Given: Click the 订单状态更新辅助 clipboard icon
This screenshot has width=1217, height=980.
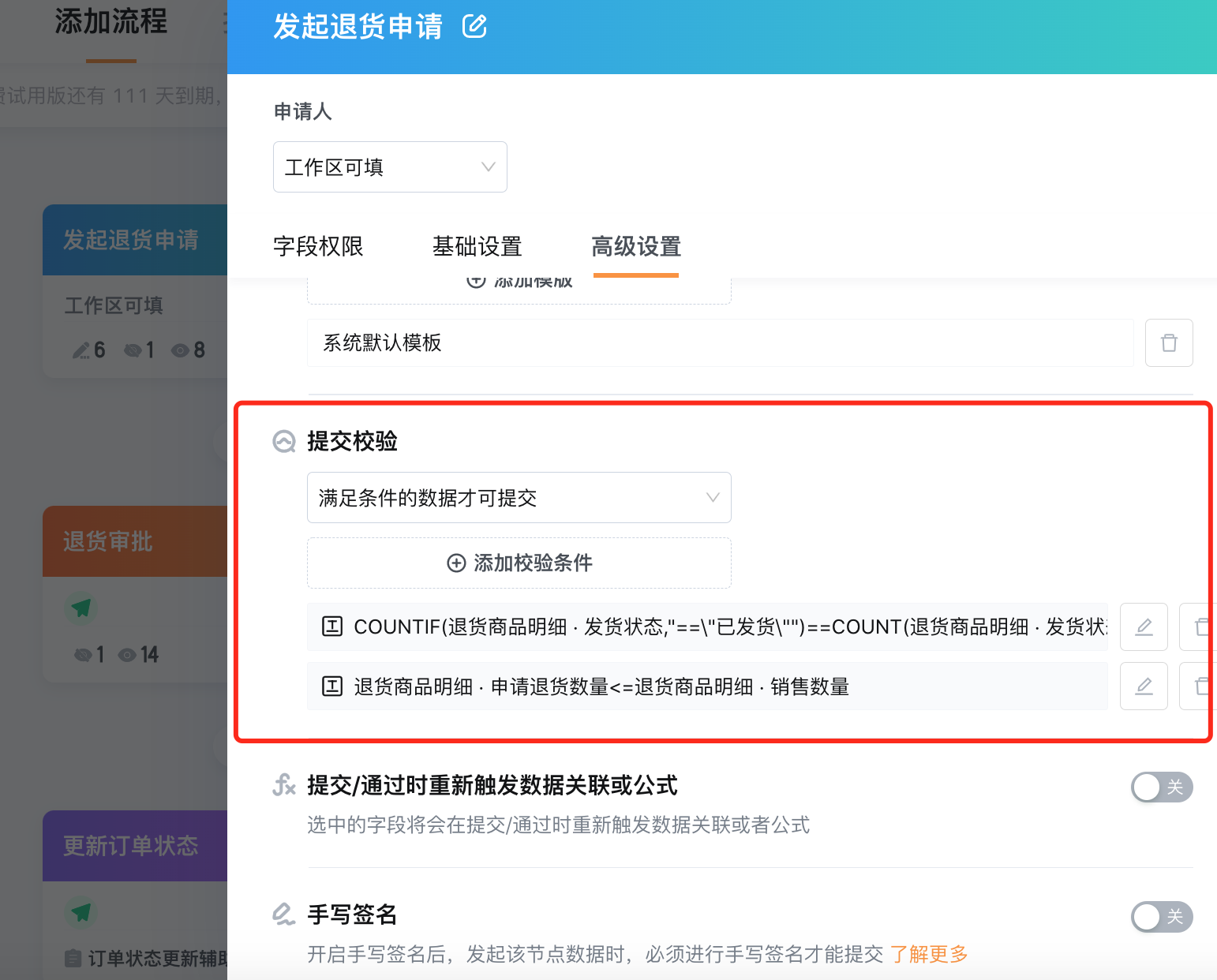Looking at the screenshot, I should click(x=73, y=959).
